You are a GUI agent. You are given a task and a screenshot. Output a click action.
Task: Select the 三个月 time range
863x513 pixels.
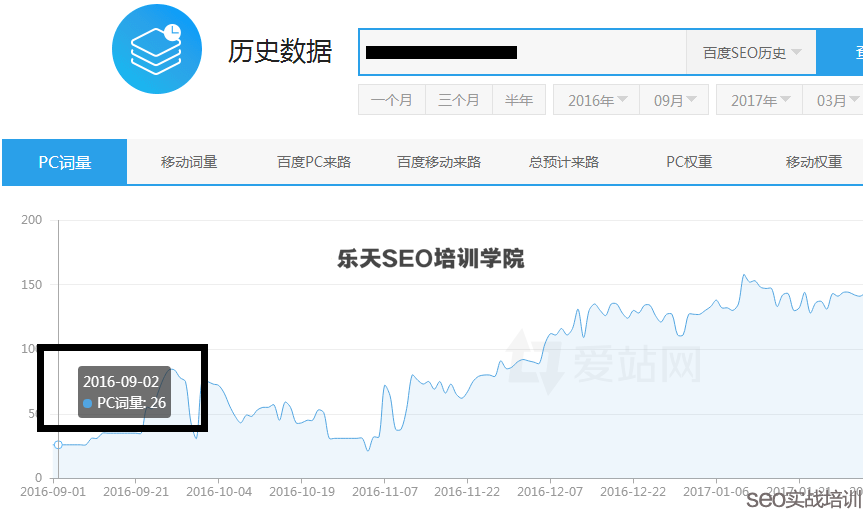(459, 100)
